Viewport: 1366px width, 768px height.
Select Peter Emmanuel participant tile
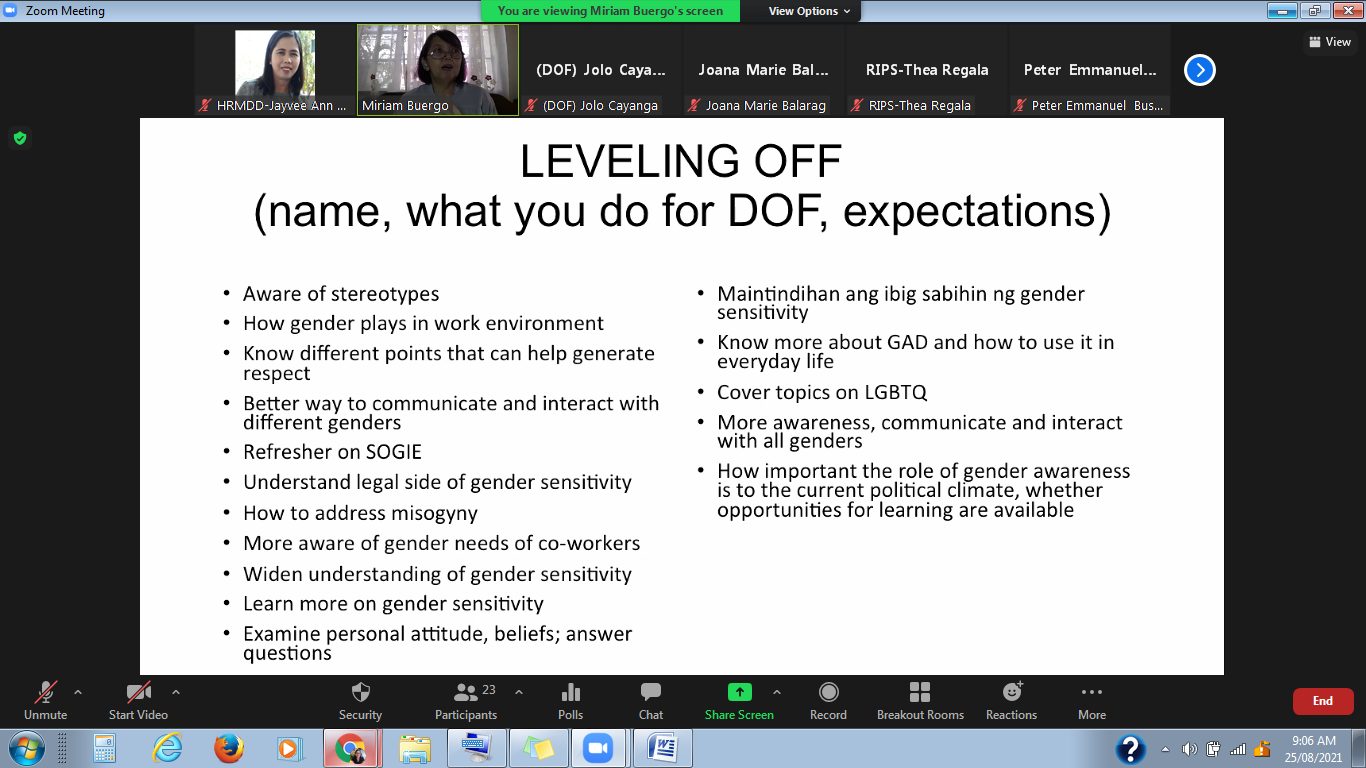coord(1090,70)
